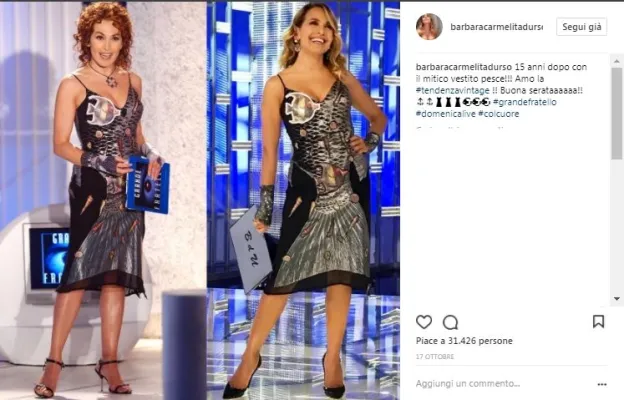
Task: Click the left vintage dress photo
Action: (x=103, y=201)
